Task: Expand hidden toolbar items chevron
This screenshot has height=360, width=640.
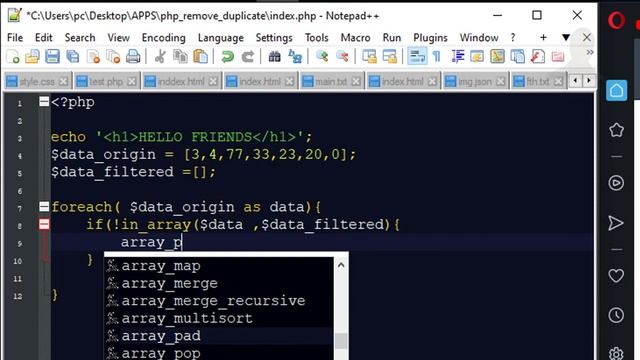Action: pos(590,53)
